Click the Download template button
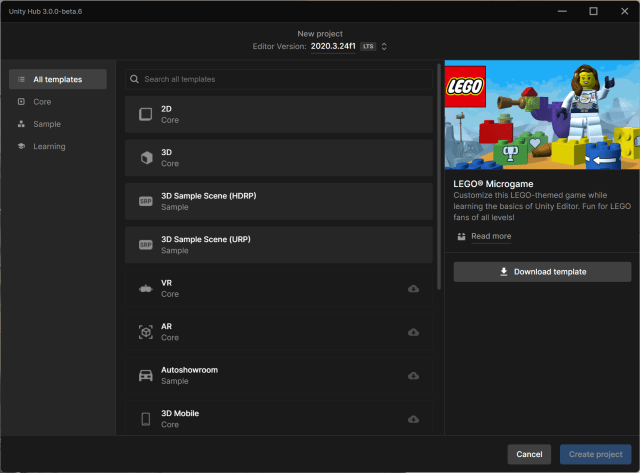Viewport: 640px width, 473px height. pos(542,272)
